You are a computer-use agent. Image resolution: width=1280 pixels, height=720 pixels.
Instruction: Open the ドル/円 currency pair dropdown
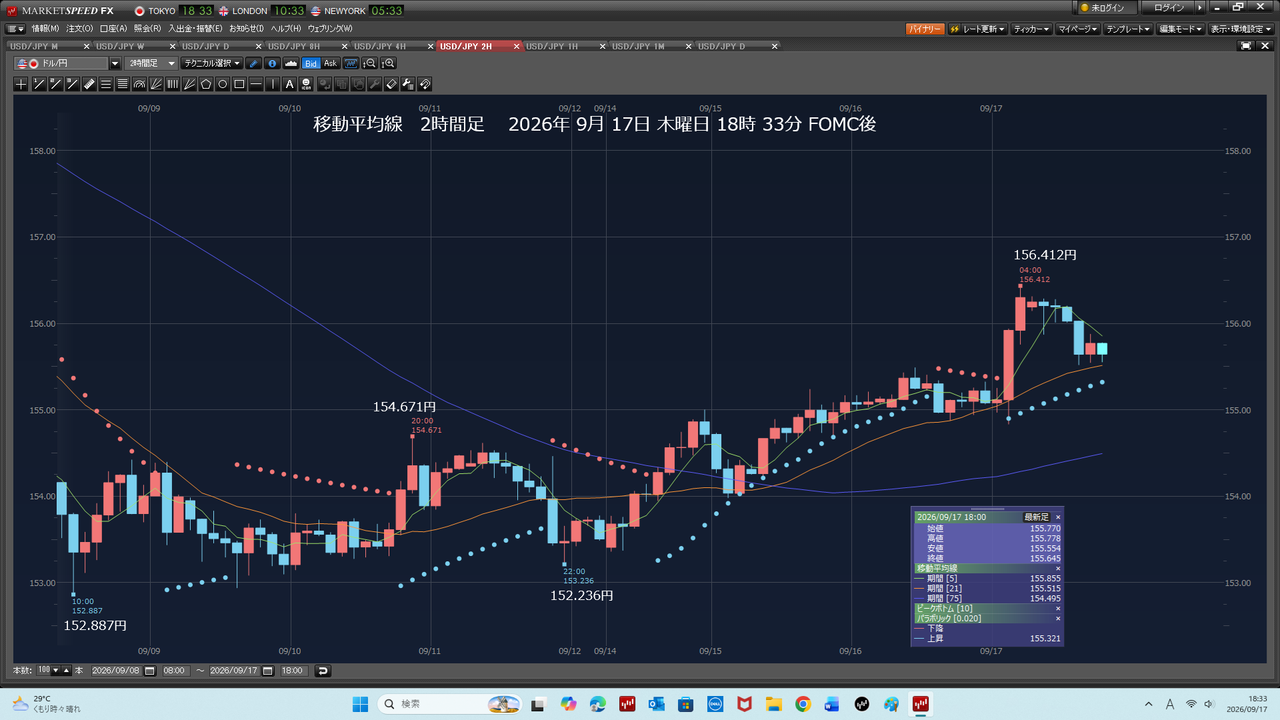point(114,63)
